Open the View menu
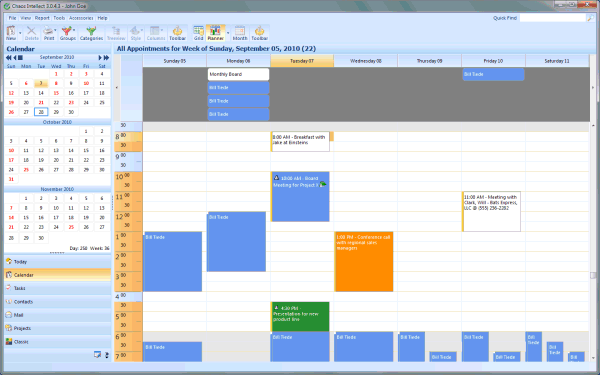The image size is (600, 375). (x=25, y=18)
